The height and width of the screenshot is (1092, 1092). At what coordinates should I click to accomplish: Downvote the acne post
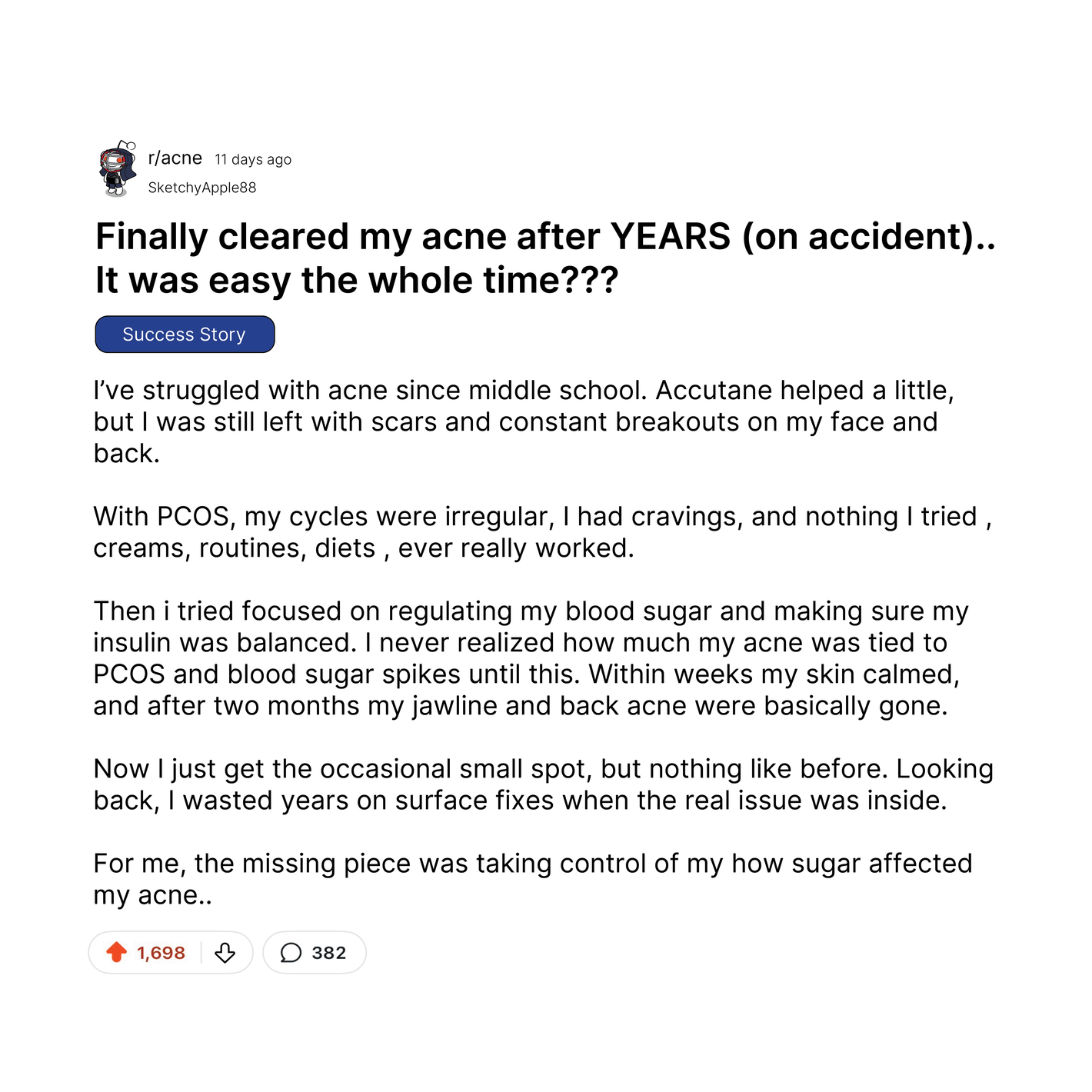tap(225, 954)
